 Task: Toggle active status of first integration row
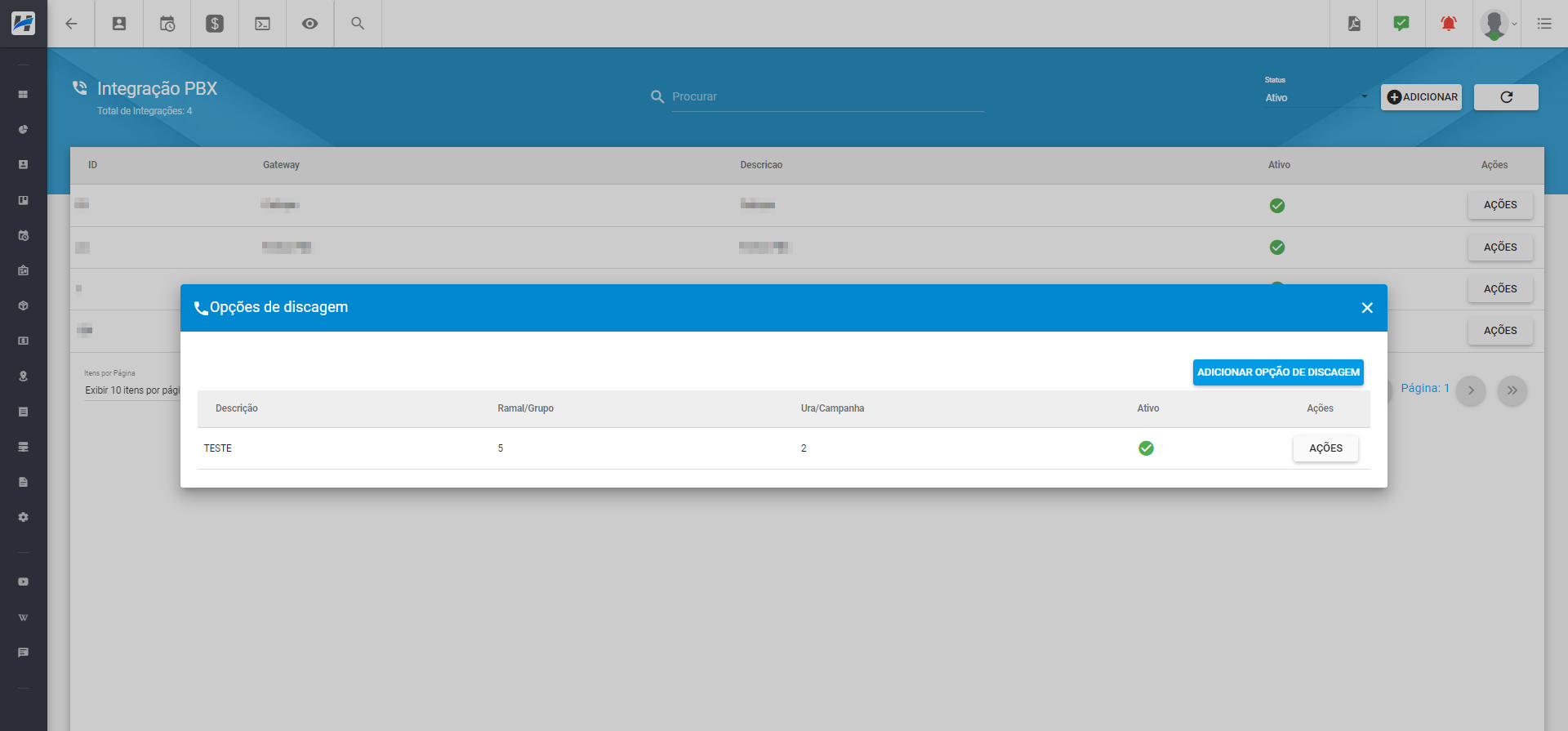click(1277, 206)
